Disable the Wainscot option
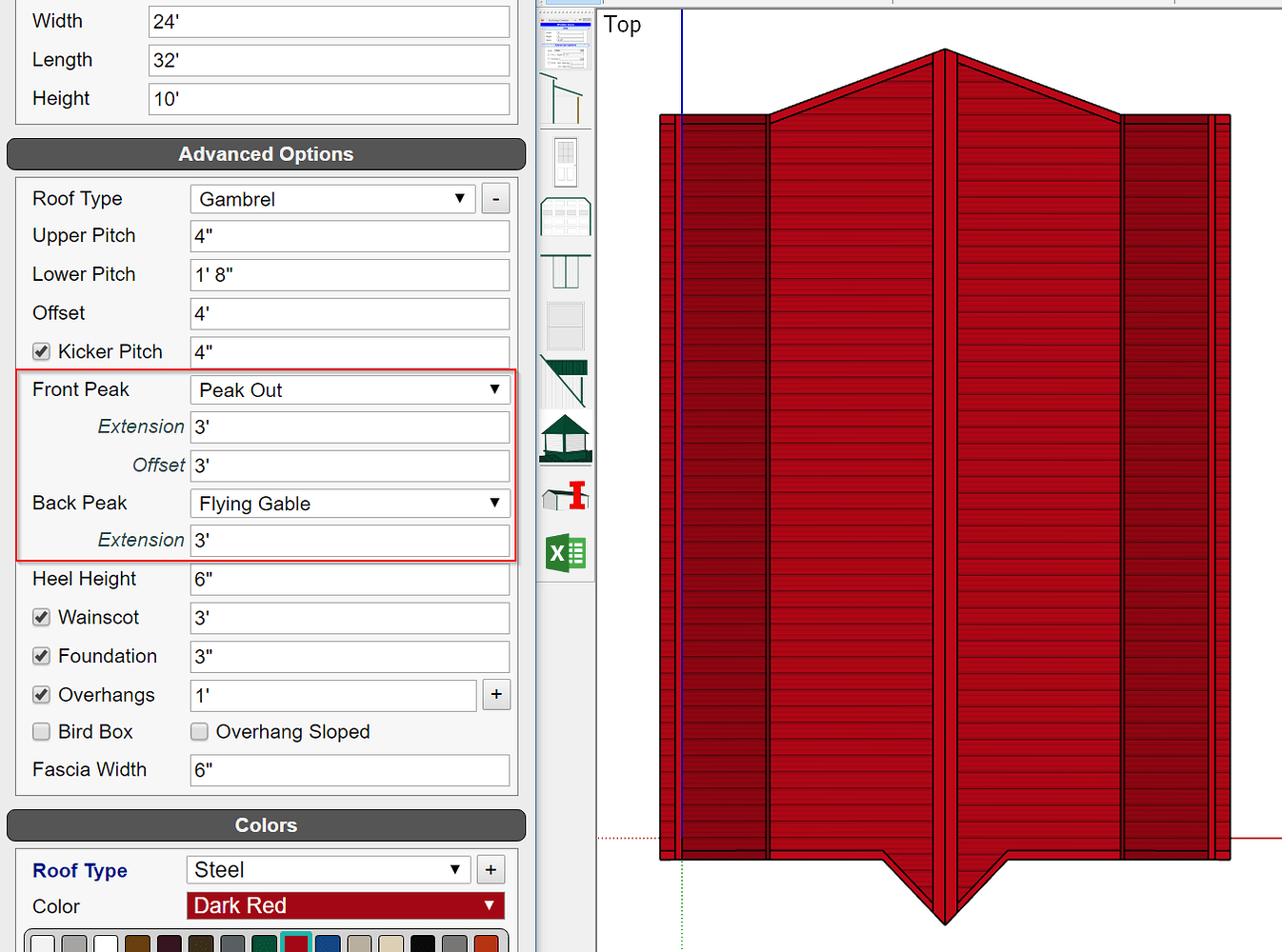The width and height of the screenshot is (1282, 952). tap(41, 617)
